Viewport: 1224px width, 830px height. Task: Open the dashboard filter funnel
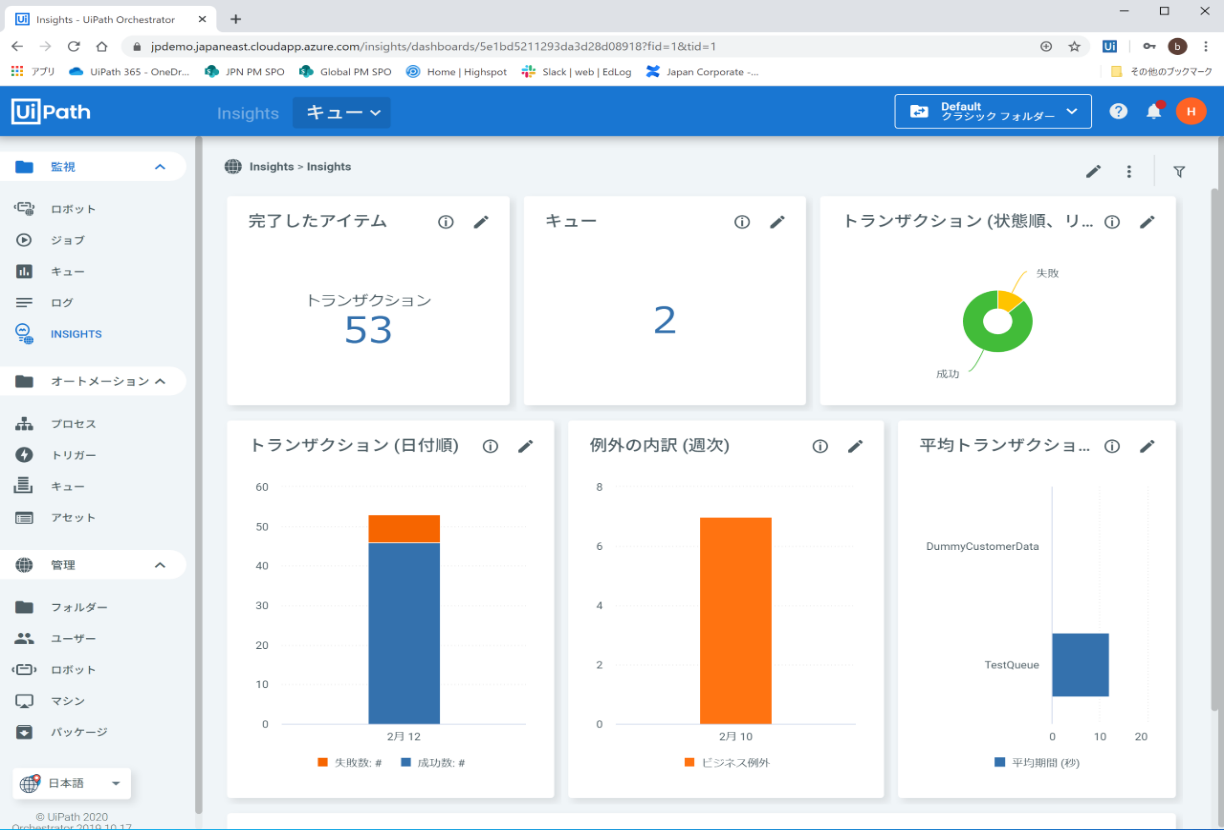pyautogui.click(x=1179, y=172)
